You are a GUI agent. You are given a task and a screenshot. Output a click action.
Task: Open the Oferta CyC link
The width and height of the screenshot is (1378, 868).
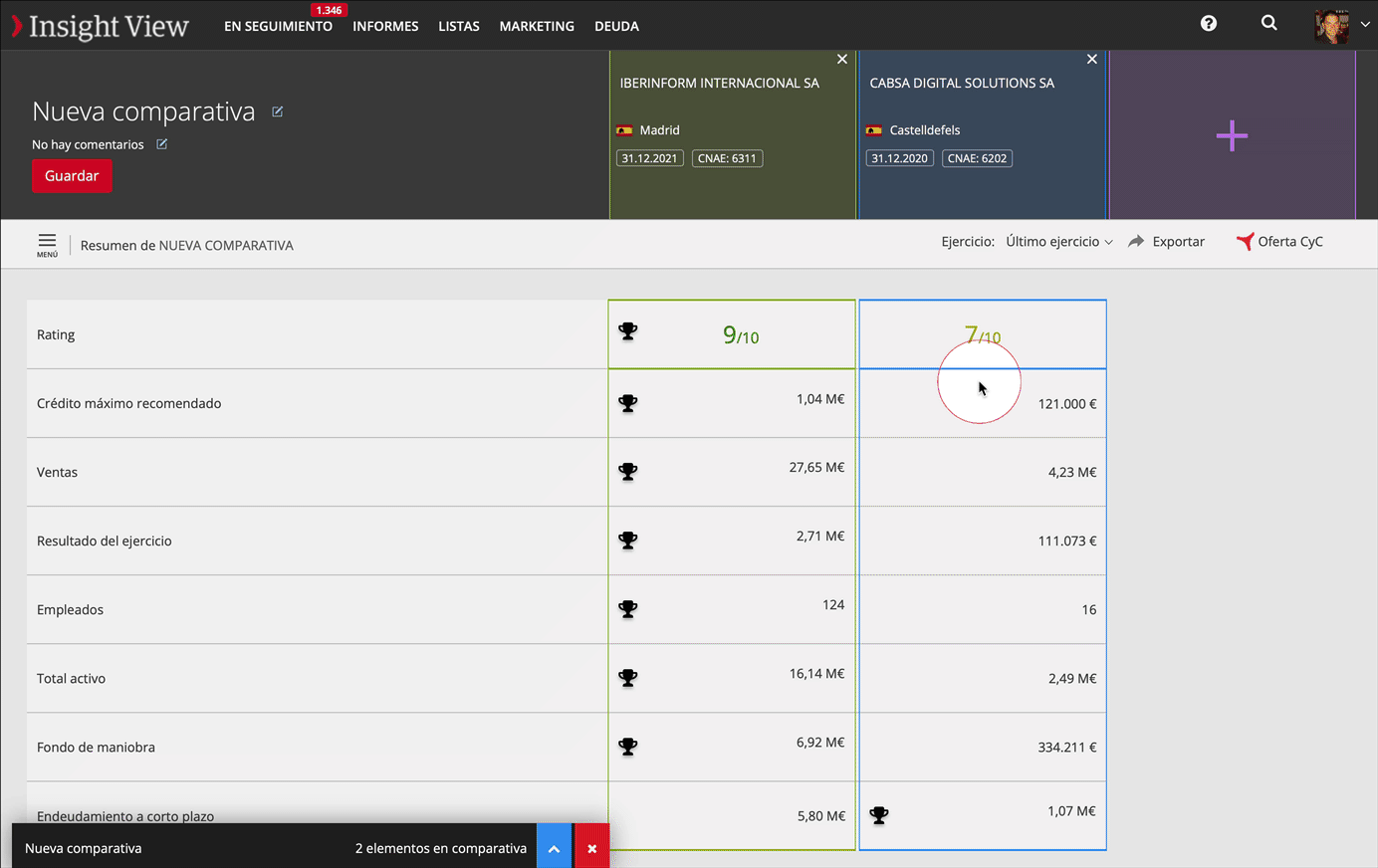tap(1279, 242)
